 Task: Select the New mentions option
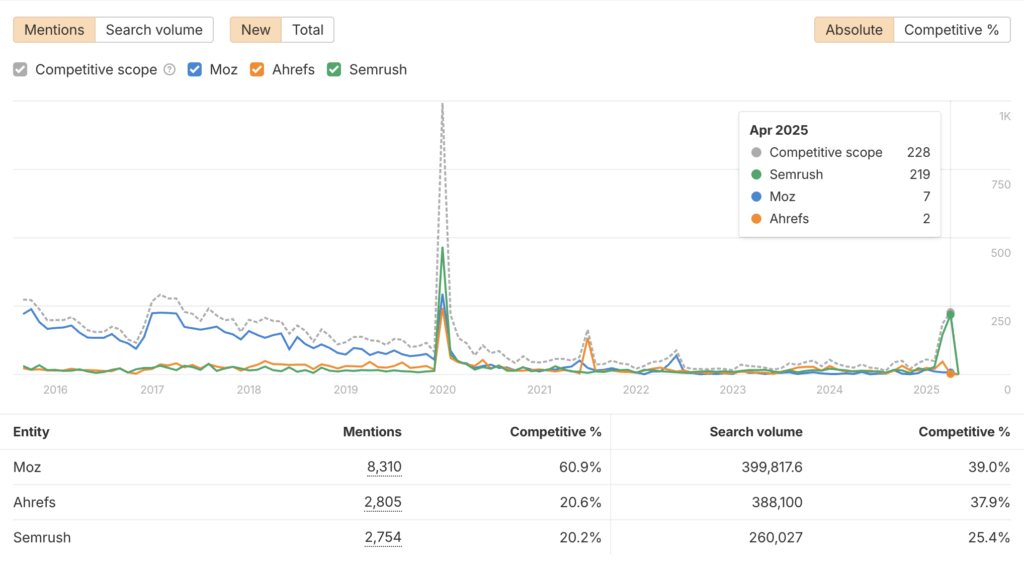pyautogui.click(x=255, y=30)
